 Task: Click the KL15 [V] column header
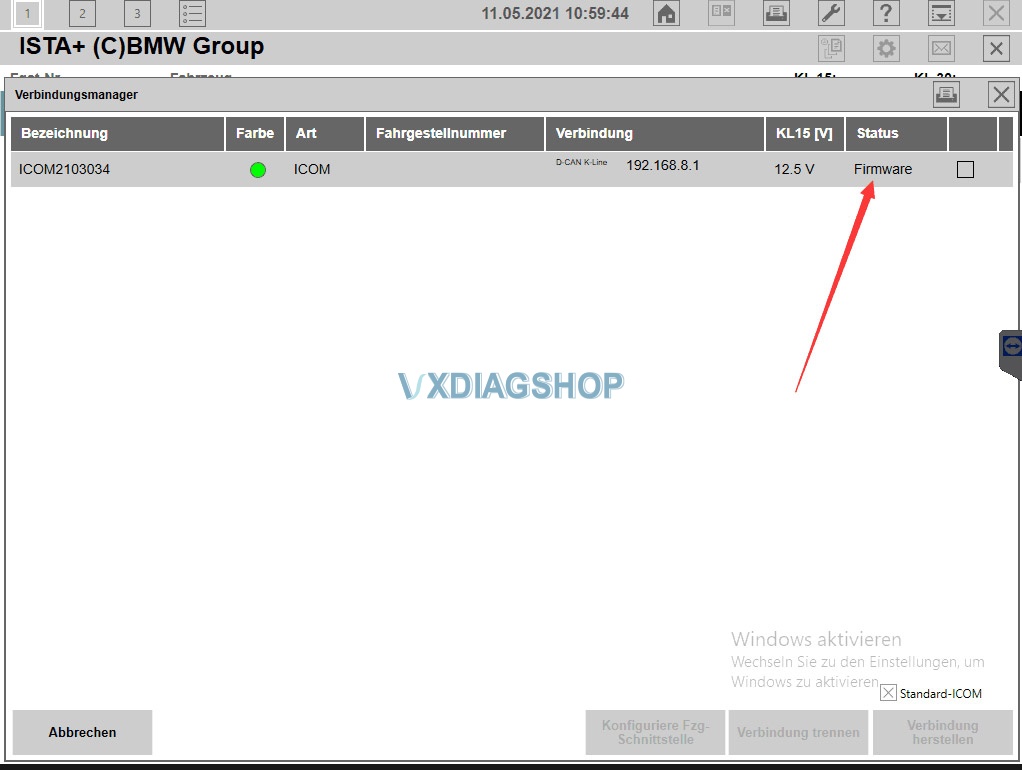point(805,134)
